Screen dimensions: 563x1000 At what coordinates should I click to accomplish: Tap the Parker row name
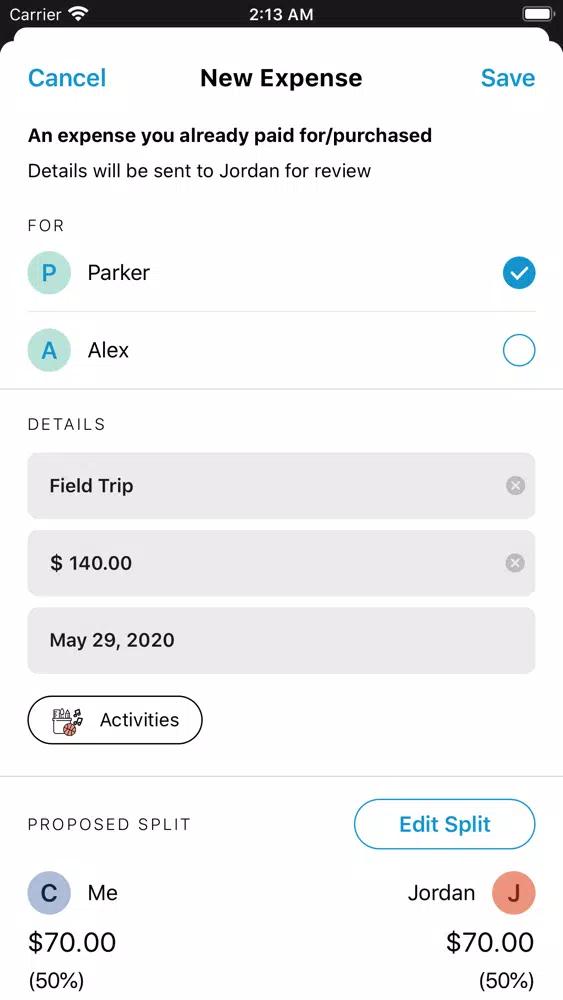[x=119, y=273]
